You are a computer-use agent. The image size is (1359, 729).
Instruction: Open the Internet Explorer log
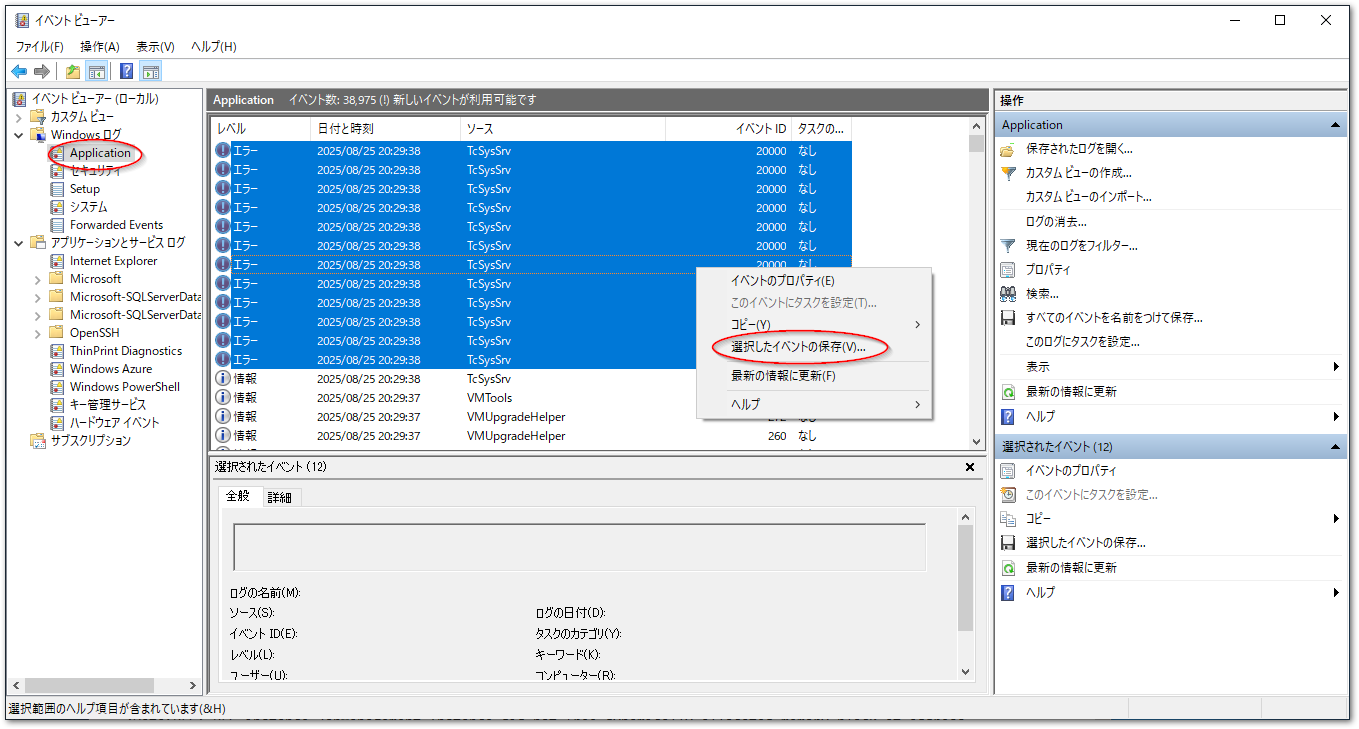tap(113, 261)
